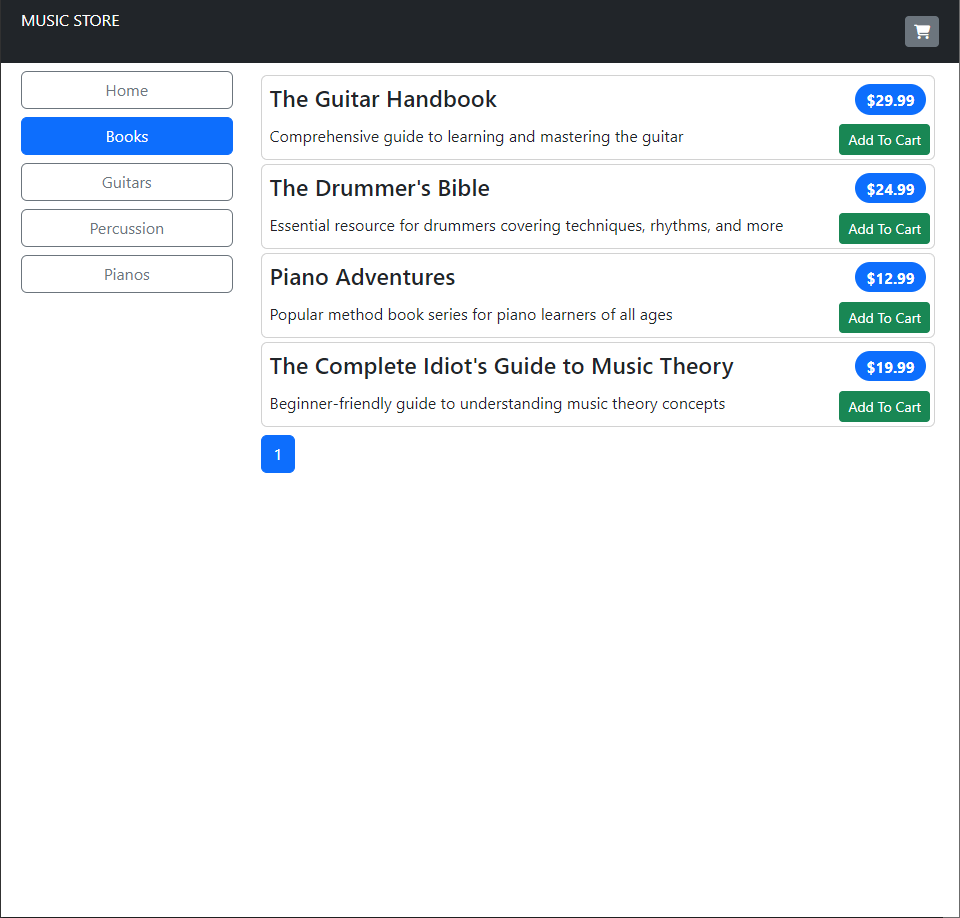Screen dimensions: 960x918
Task: Select the Piano Adventures title
Action: point(362,277)
